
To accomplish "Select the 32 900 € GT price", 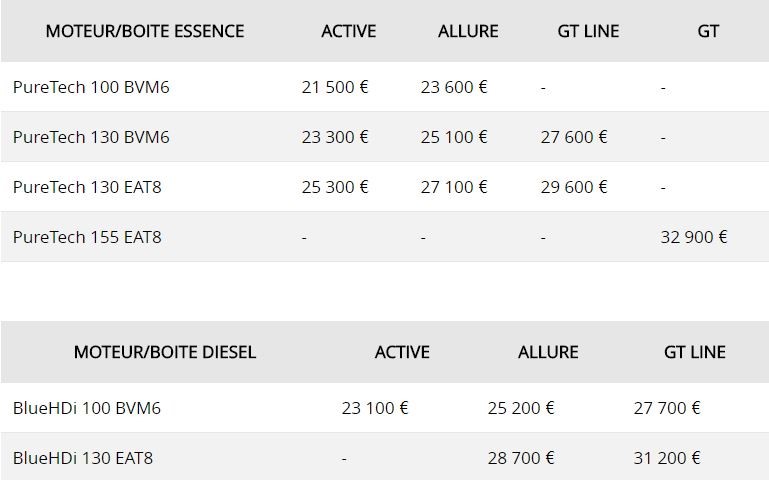I will pyautogui.click(x=694, y=237).
